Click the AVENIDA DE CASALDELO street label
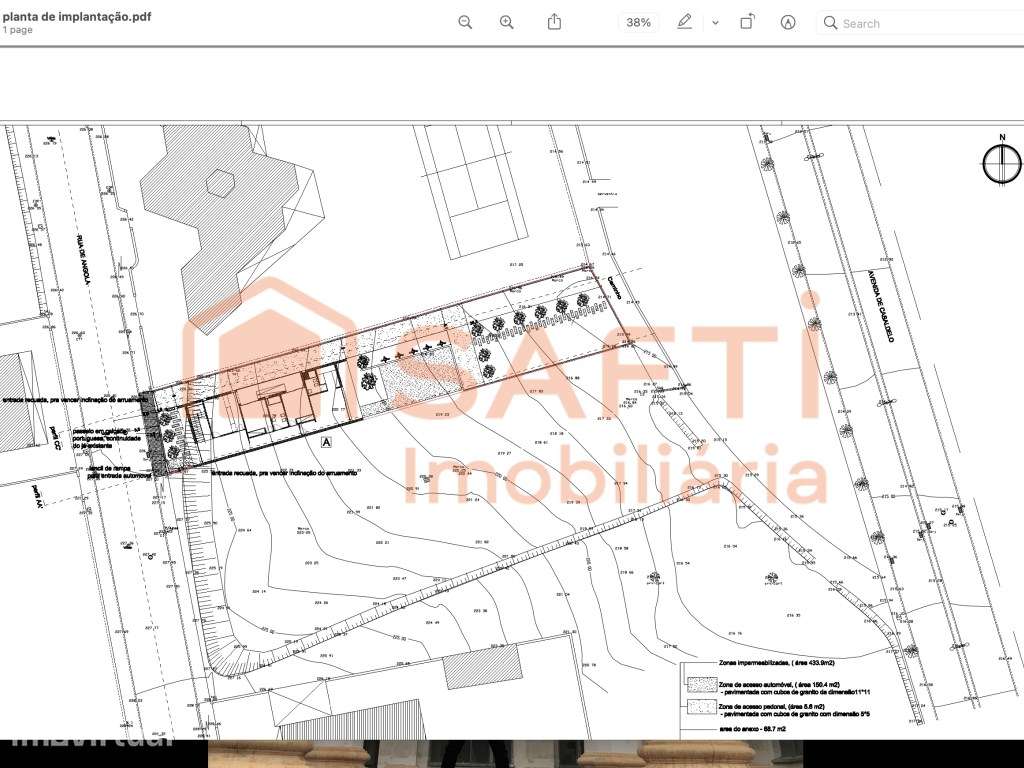Image resolution: width=1024 pixels, height=768 pixels. [882, 306]
